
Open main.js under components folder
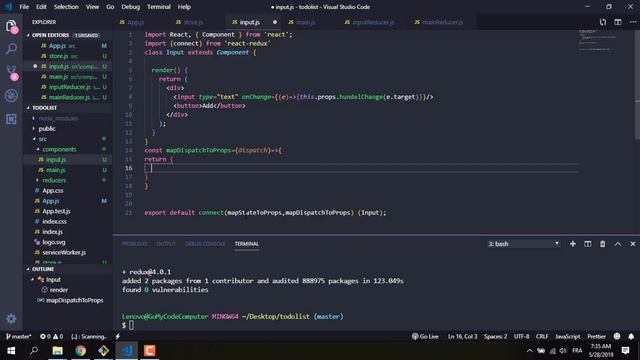(56, 170)
